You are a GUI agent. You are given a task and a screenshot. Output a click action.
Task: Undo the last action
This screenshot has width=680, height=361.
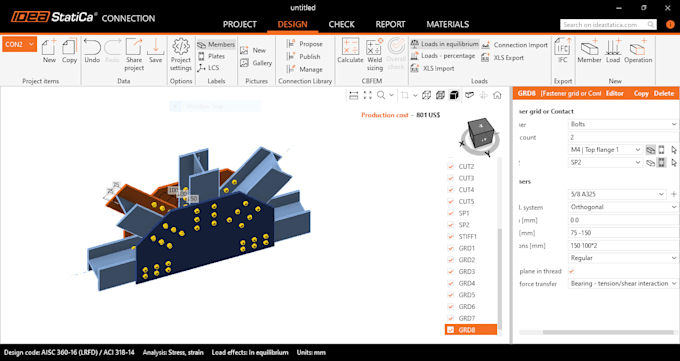coord(92,51)
